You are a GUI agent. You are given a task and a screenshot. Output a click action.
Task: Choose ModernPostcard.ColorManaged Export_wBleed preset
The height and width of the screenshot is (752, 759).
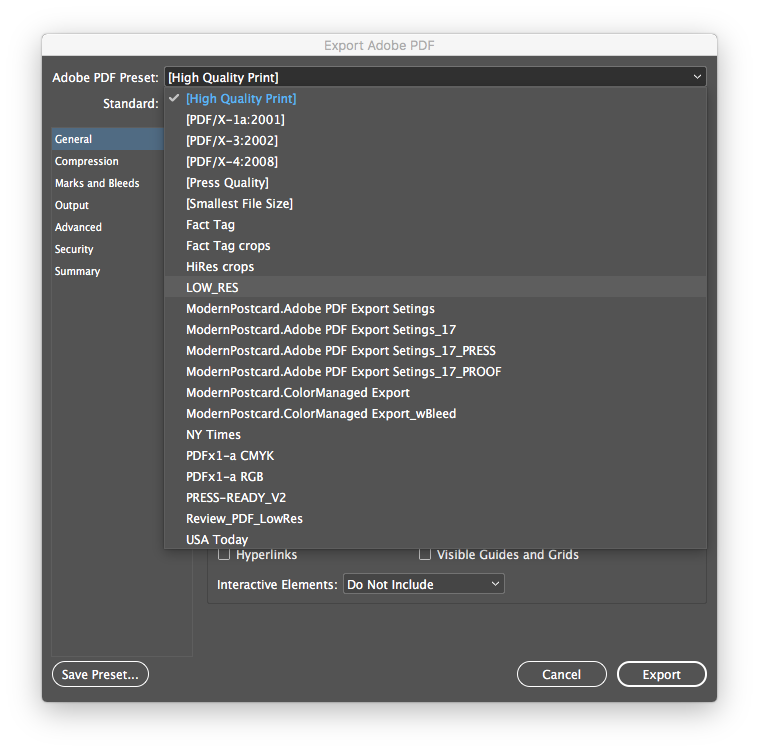tap(321, 414)
